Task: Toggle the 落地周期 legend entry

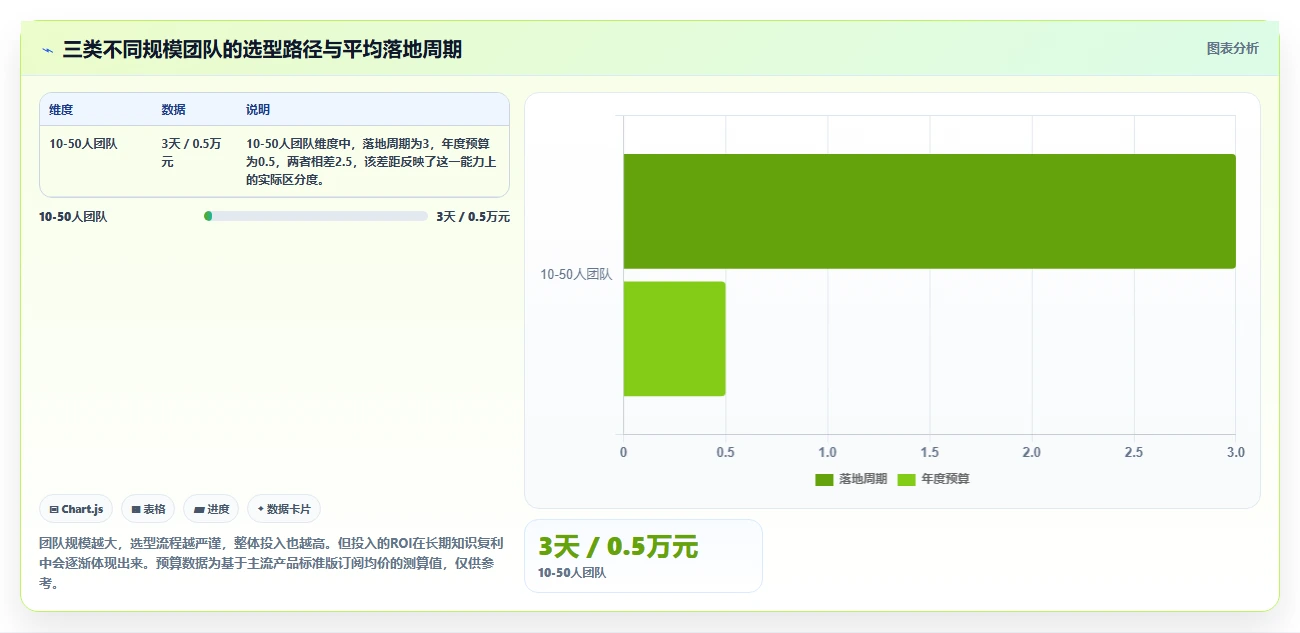Action: coord(851,479)
